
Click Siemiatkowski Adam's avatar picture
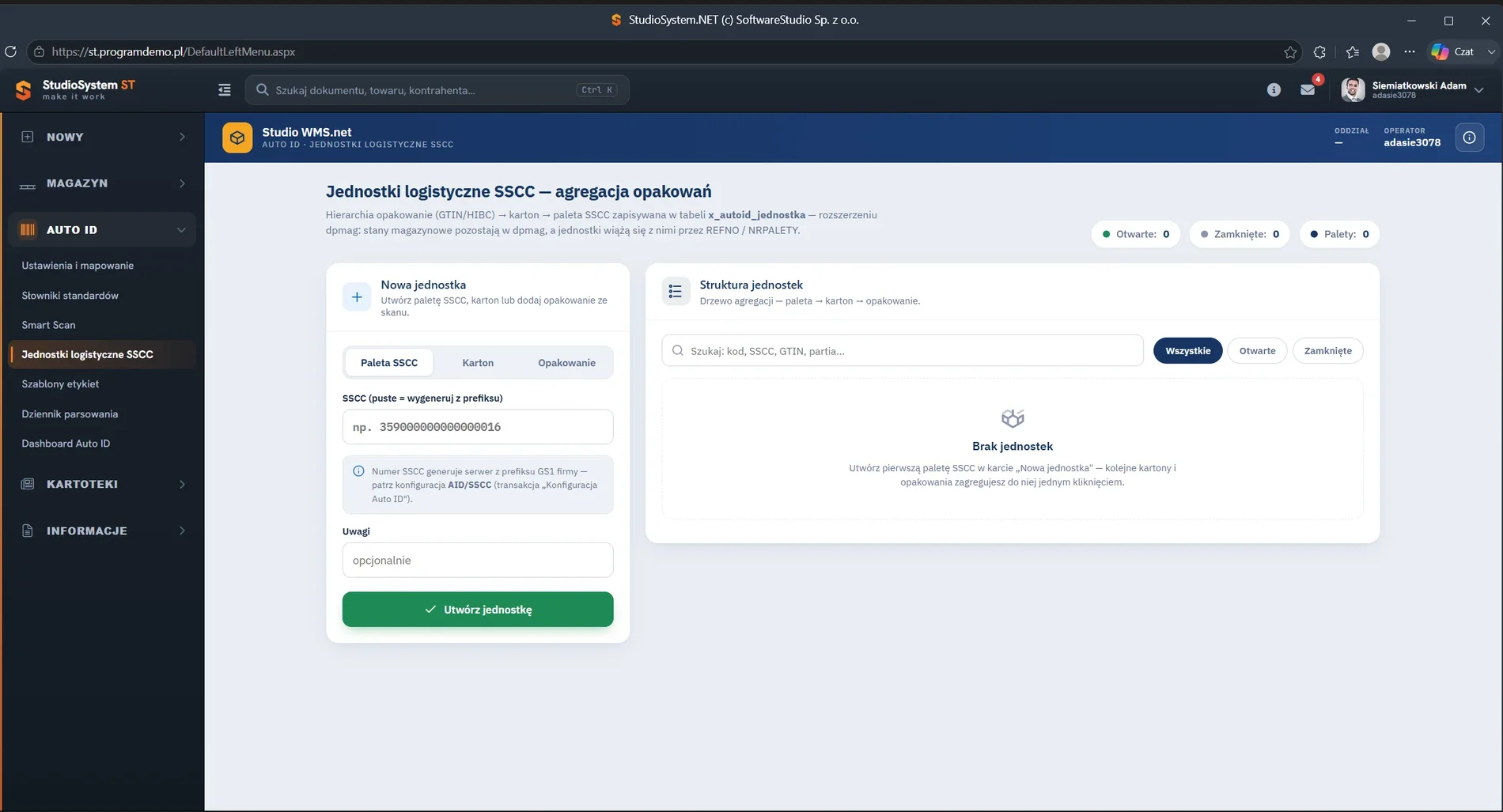[1353, 90]
